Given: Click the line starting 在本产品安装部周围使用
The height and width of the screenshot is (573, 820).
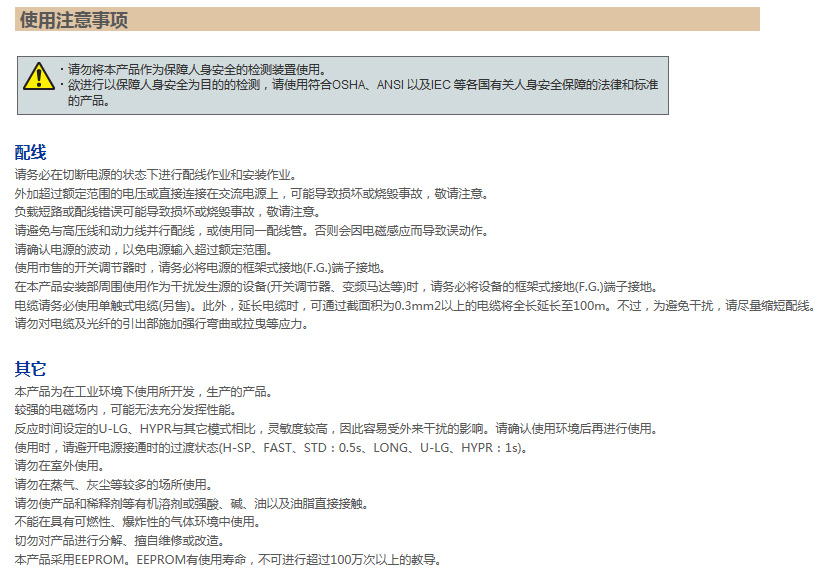Looking at the screenshot, I should (x=337, y=286).
